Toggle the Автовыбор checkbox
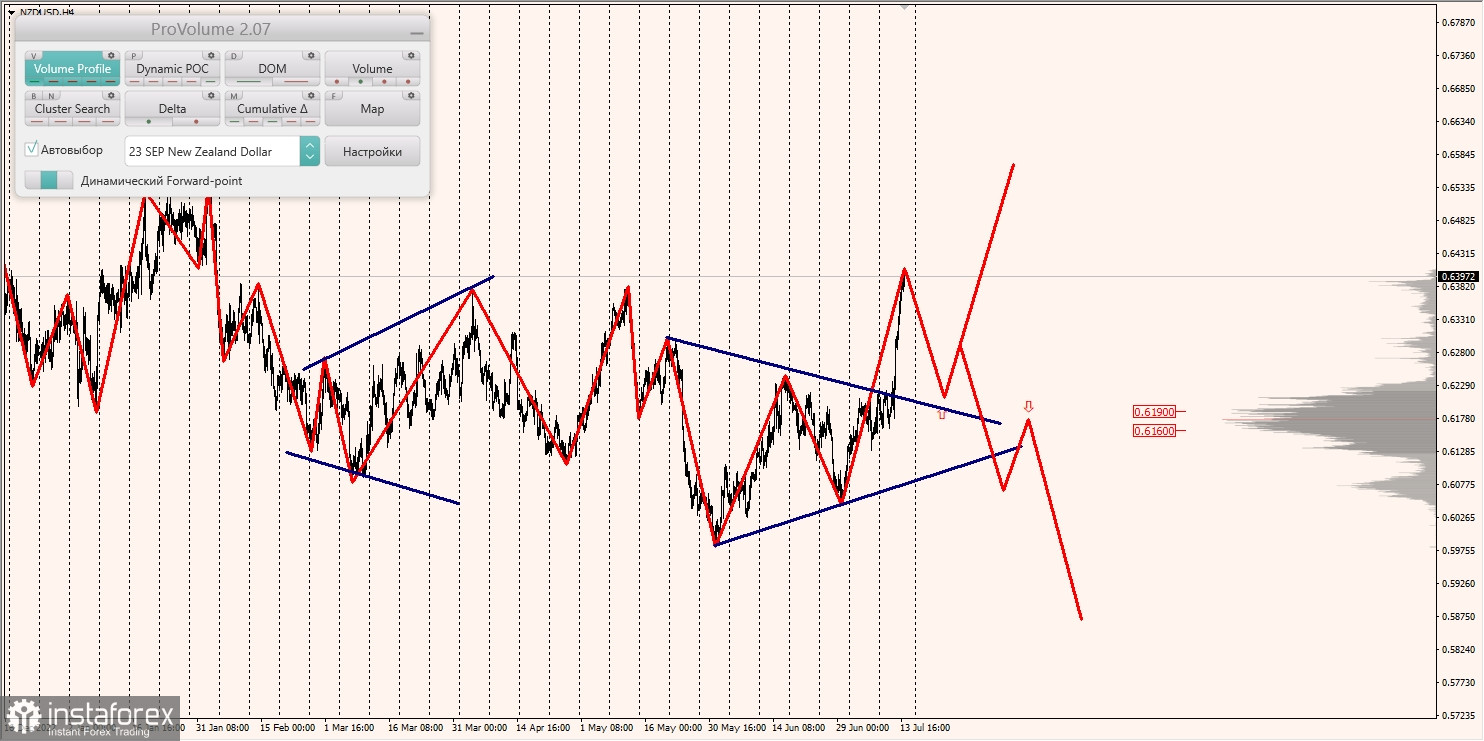 click(32, 149)
